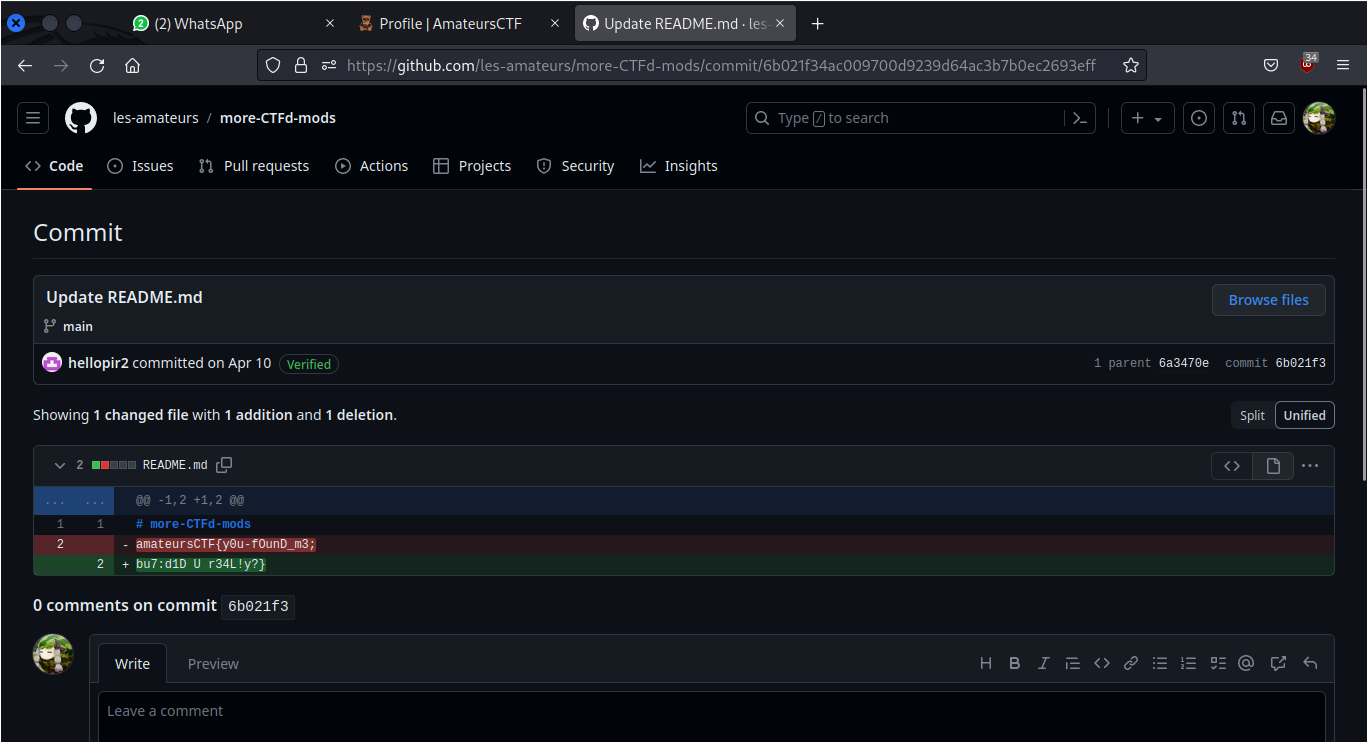
Task: Bookmark this page with the star icon
Action: tap(1131, 65)
